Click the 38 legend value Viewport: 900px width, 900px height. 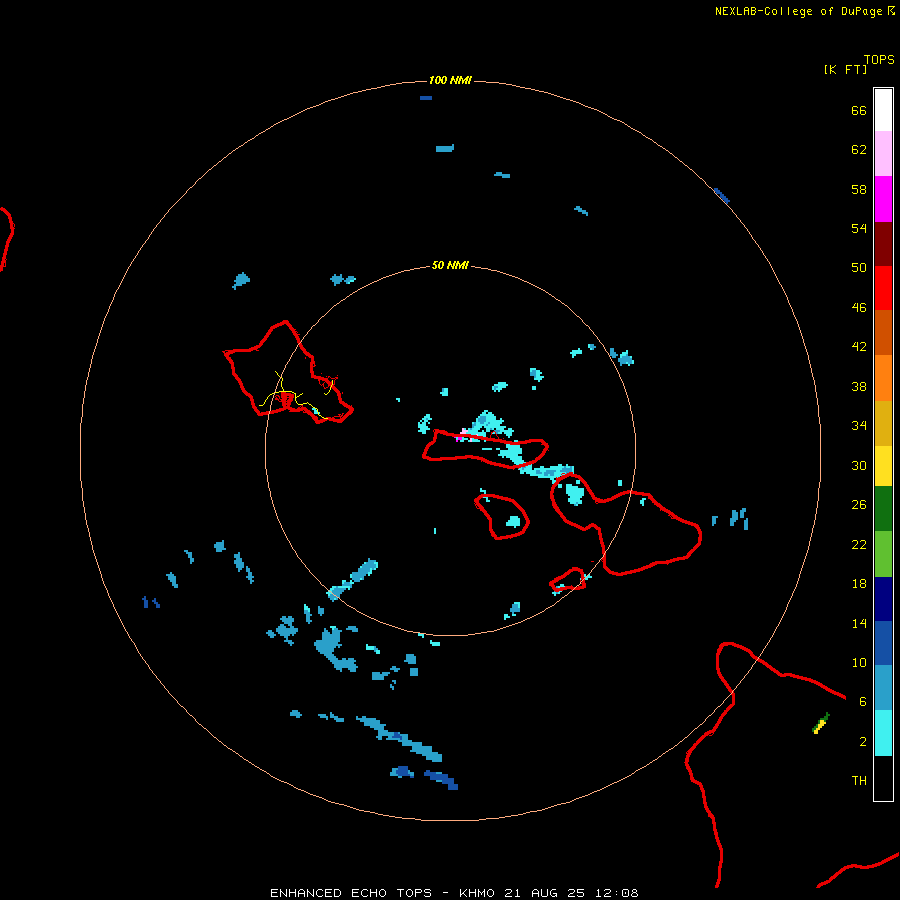(x=859, y=387)
